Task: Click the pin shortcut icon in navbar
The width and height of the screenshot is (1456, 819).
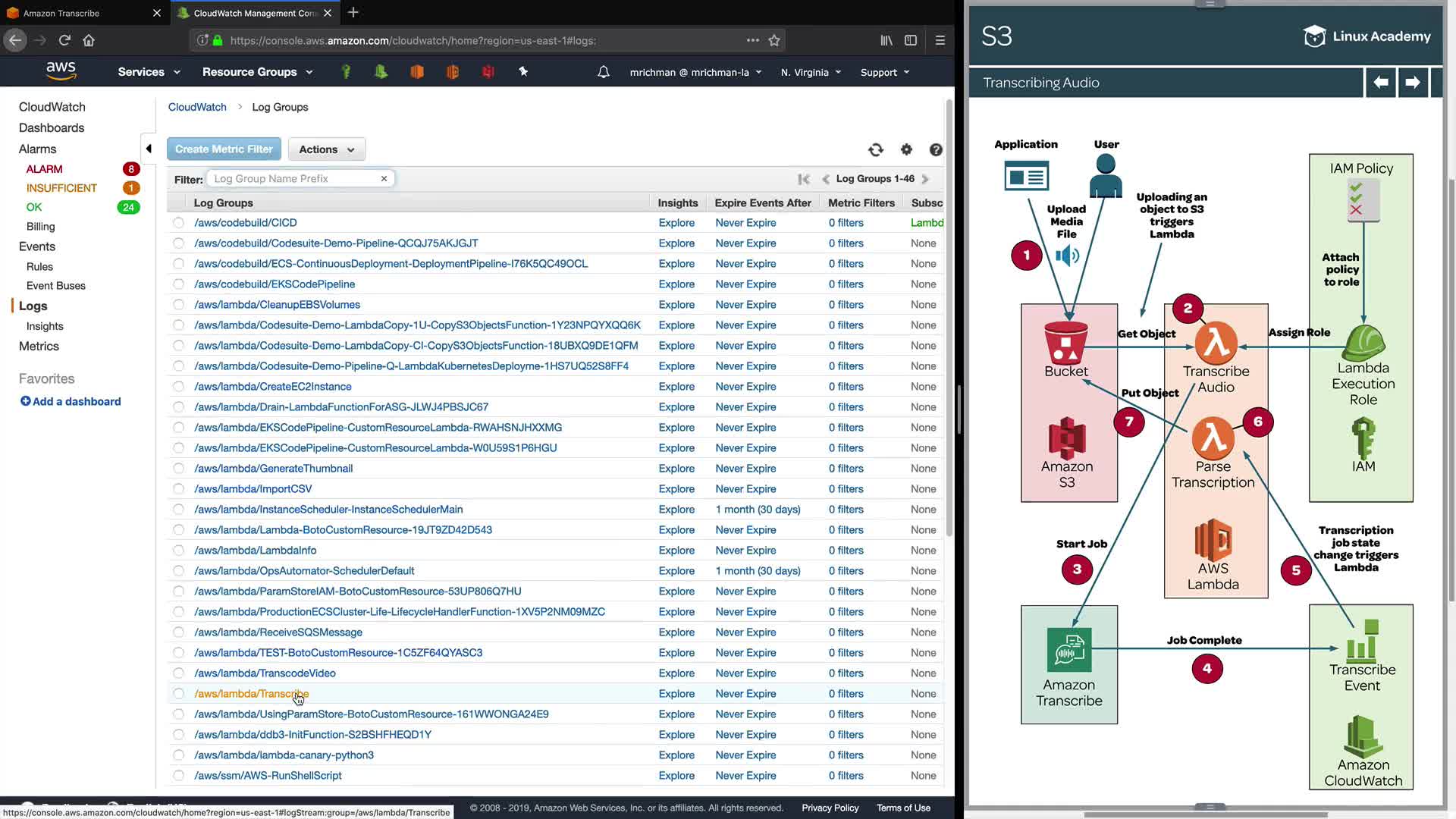Action: point(523,72)
